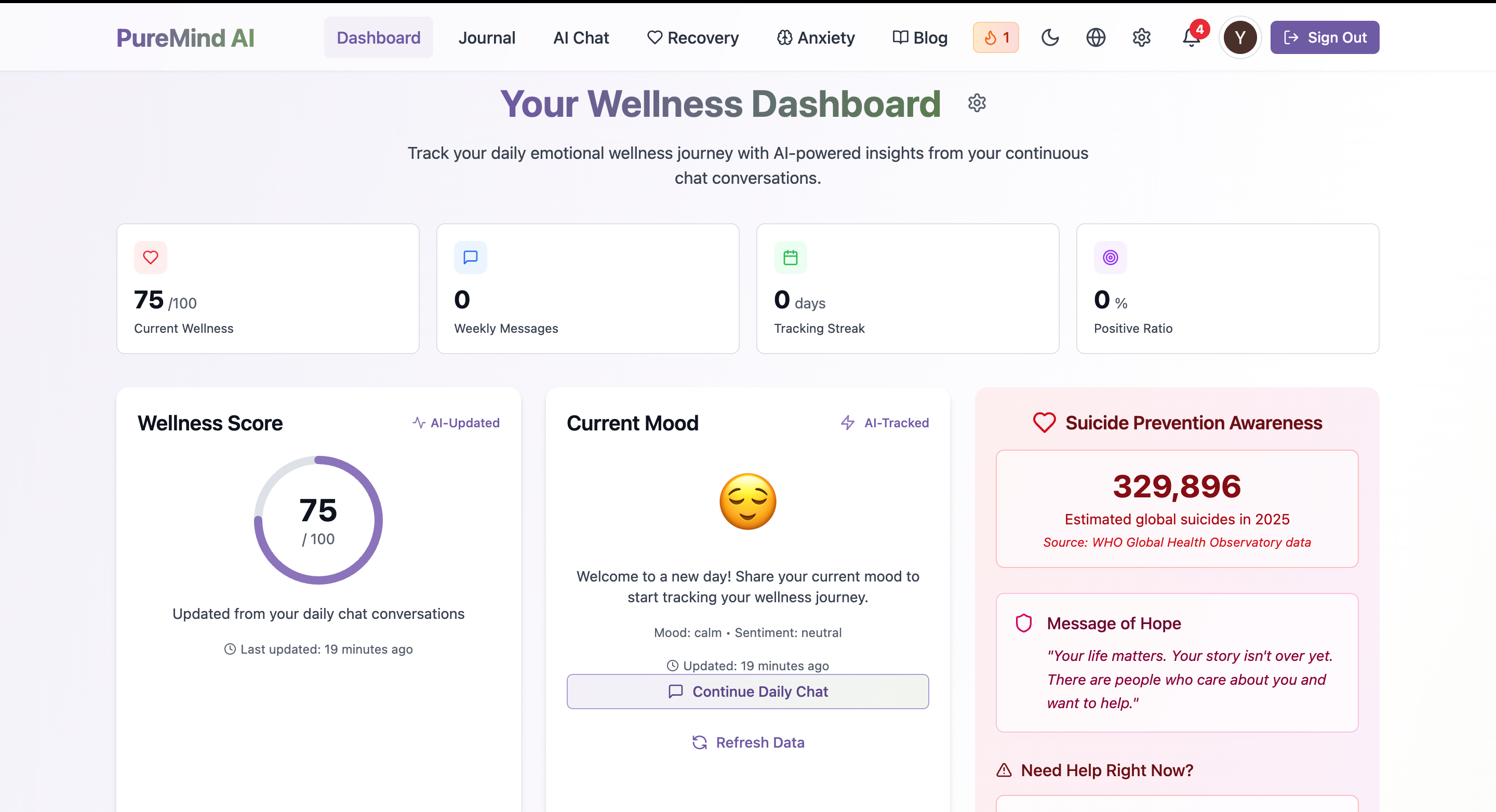Image resolution: width=1496 pixels, height=812 pixels.
Task: Open the settings gear in the navbar
Action: tap(1141, 38)
